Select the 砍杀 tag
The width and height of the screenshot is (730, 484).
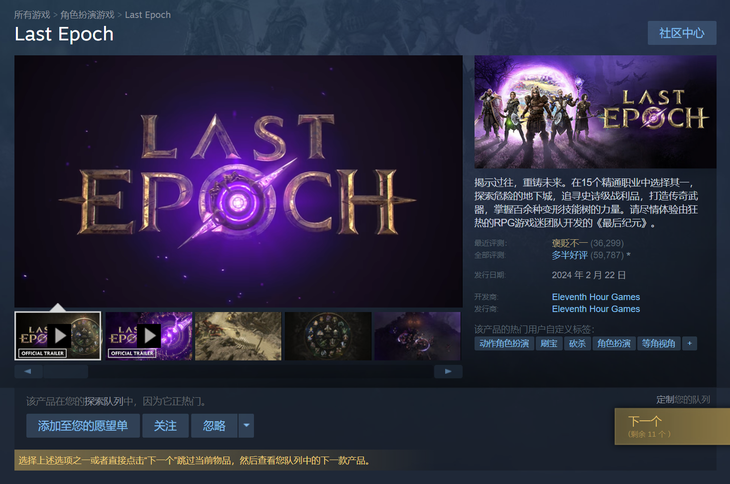577,343
